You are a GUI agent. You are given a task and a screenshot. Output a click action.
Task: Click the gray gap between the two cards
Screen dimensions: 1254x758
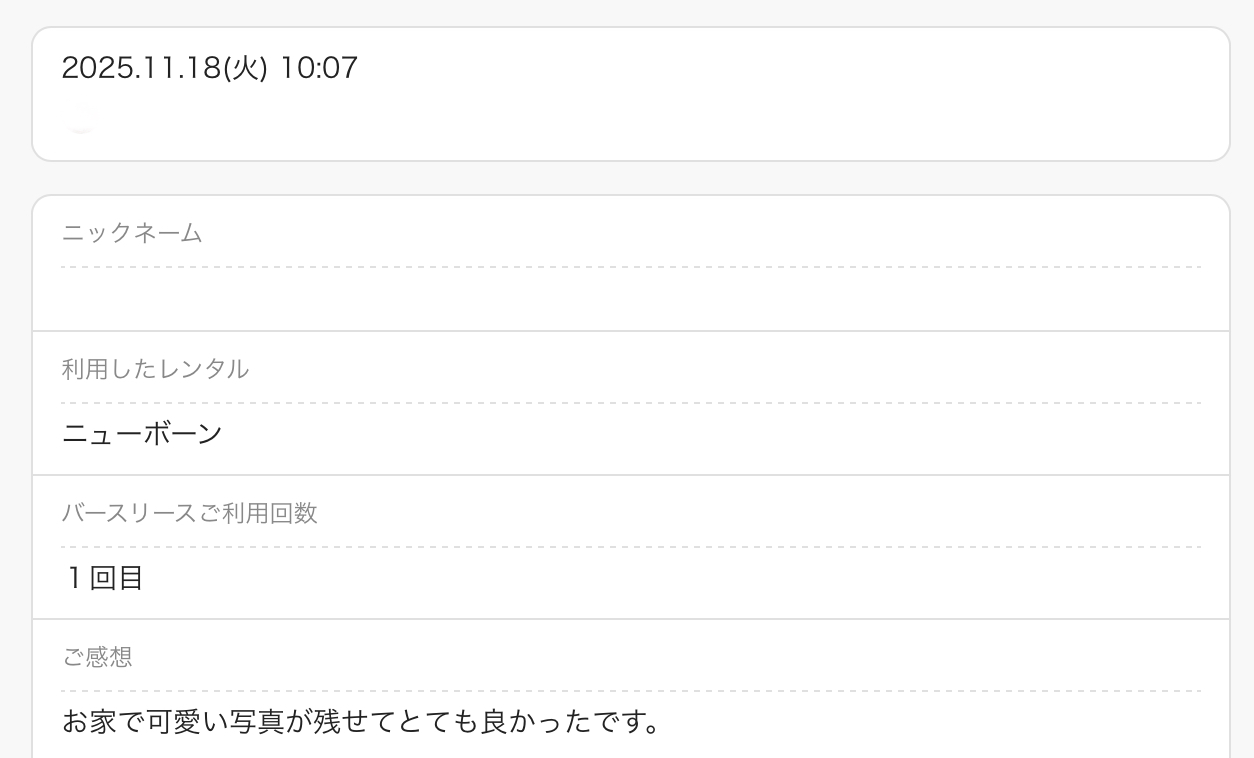pyautogui.click(x=630, y=178)
